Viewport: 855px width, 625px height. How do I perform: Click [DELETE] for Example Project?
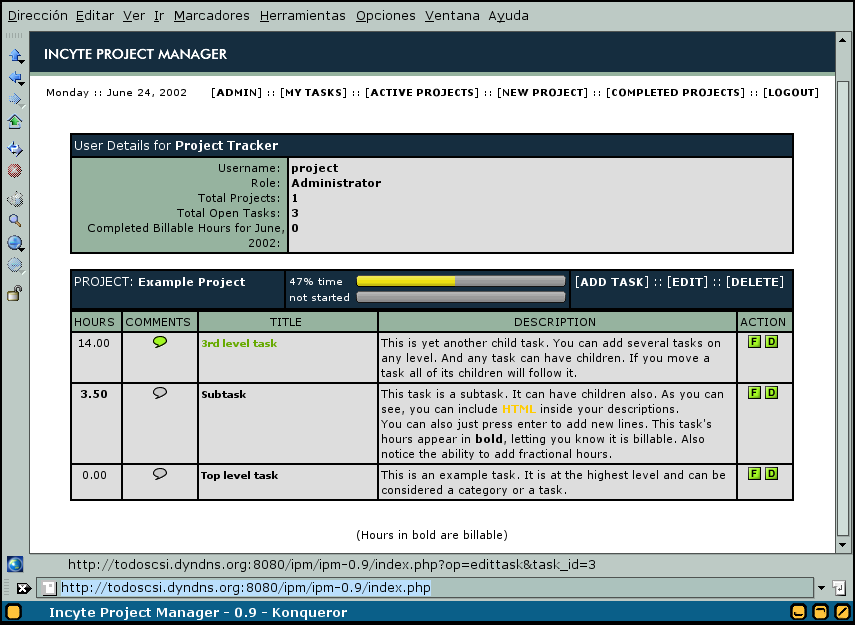755,282
